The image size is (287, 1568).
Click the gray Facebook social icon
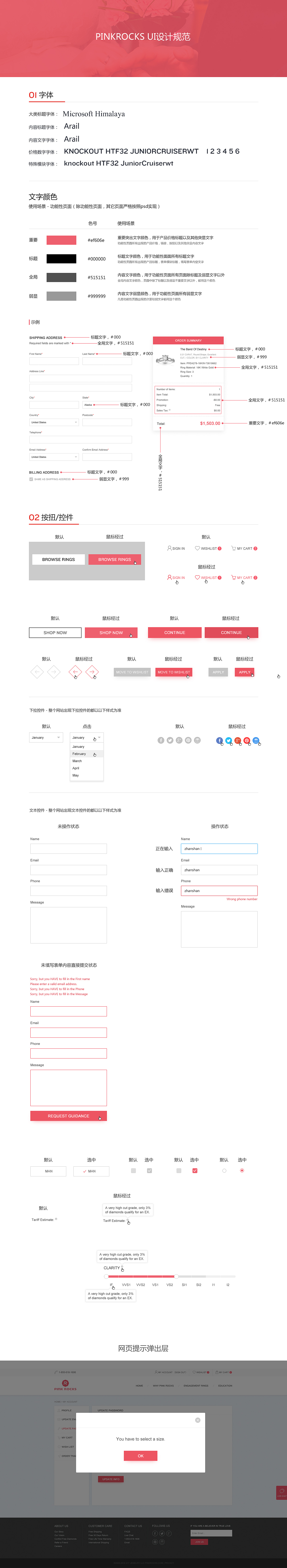pyautogui.click(x=161, y=740)
